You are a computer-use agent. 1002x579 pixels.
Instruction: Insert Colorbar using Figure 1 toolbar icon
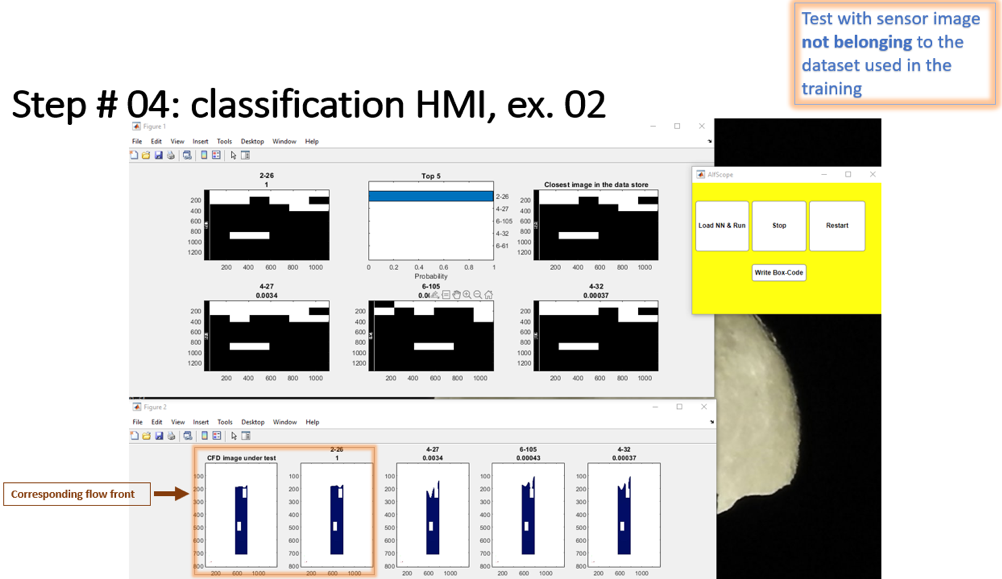(x=204, y=155)
